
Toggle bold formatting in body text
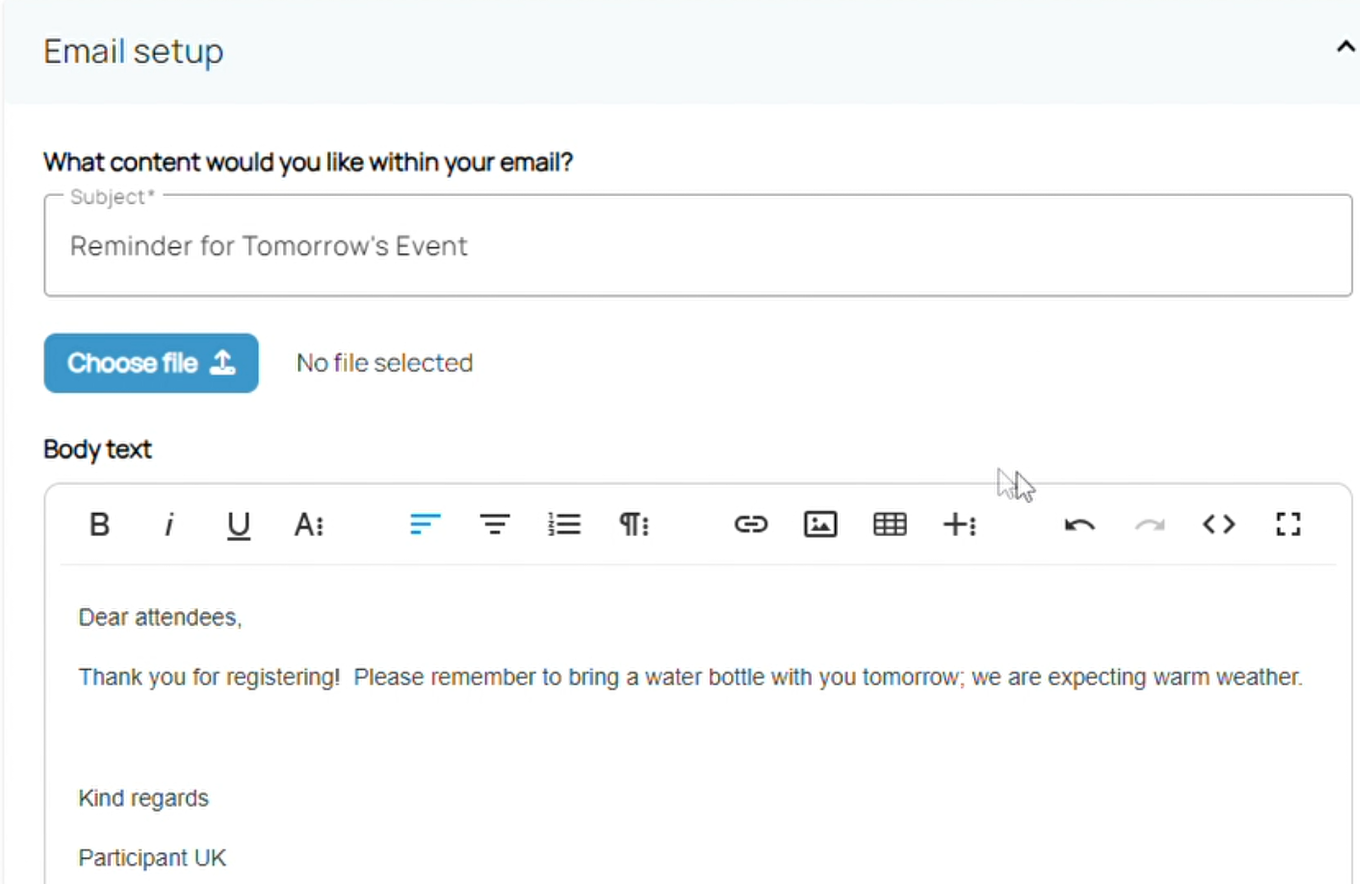(x=99, y=524)
